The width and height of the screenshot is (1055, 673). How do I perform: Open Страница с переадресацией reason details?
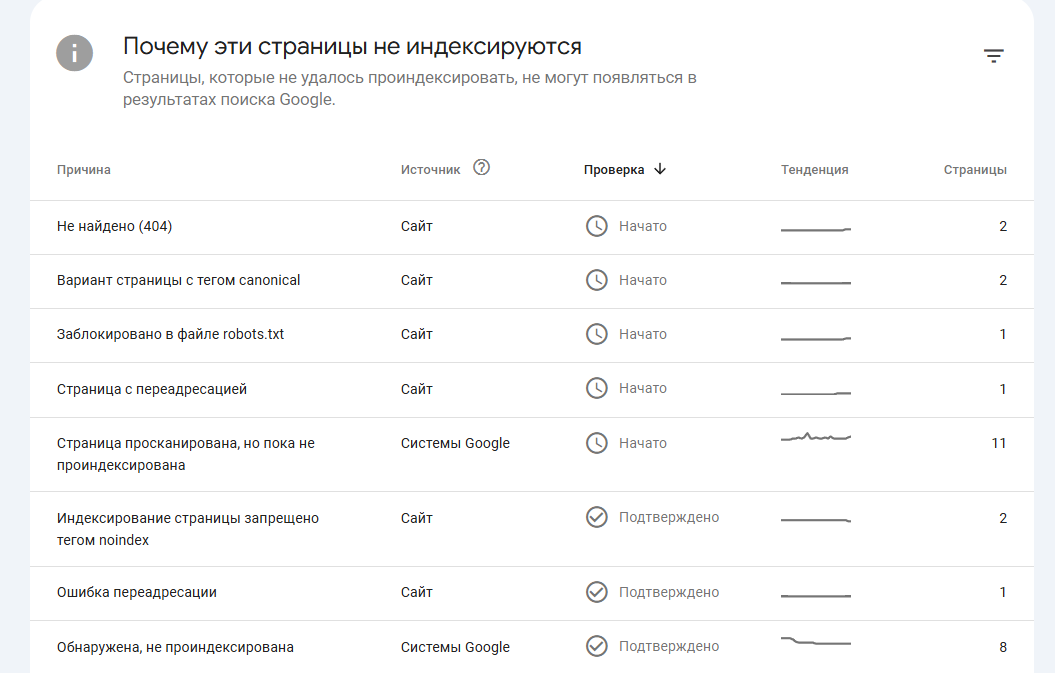[x=152, y=389]
